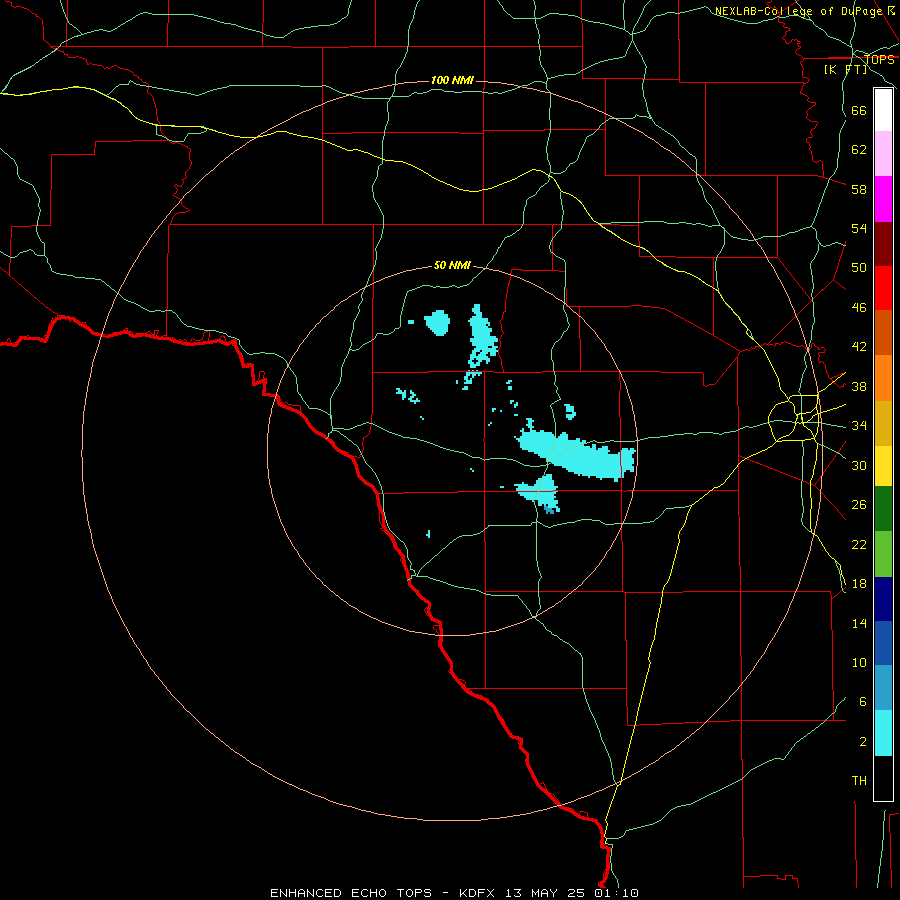Click the '50' legend value
The height and width of the screenshot is (900, 900).
(x=859, y=267)
